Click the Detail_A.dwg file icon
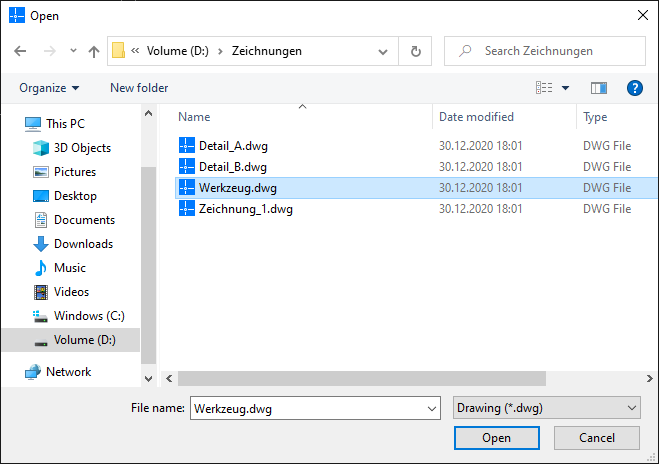Viewport: 659px width, 464px height. pyautogui.click(x=186, y=146)
